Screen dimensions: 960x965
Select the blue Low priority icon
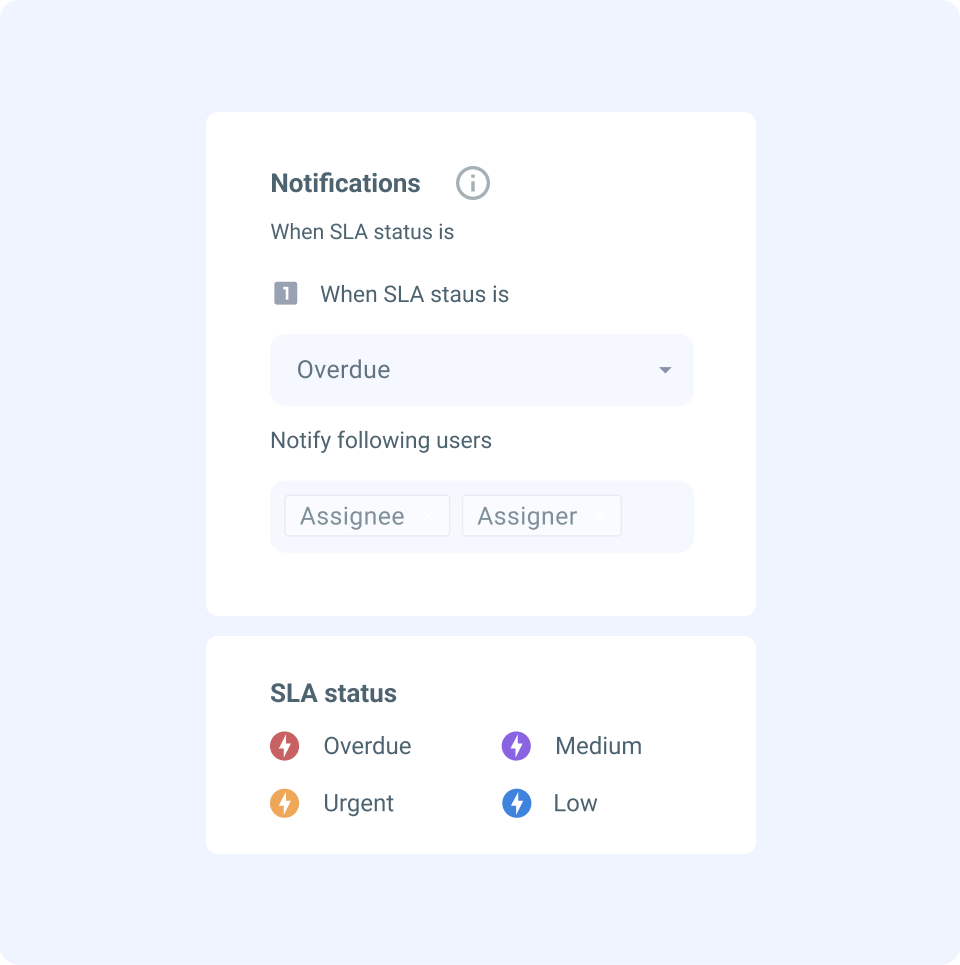point(516,803)
